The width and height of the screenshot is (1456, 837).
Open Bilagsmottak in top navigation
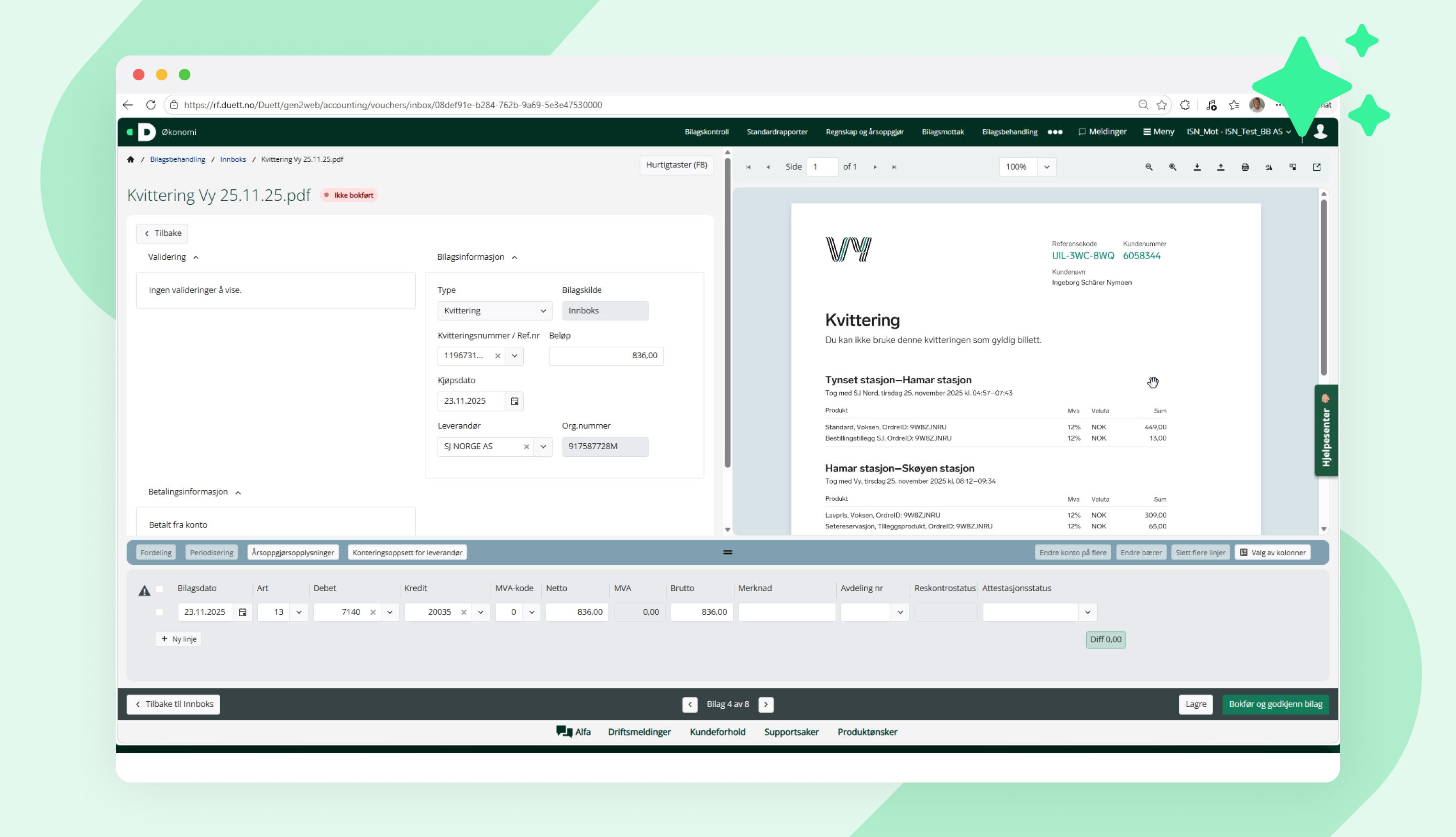pos(943,132)
